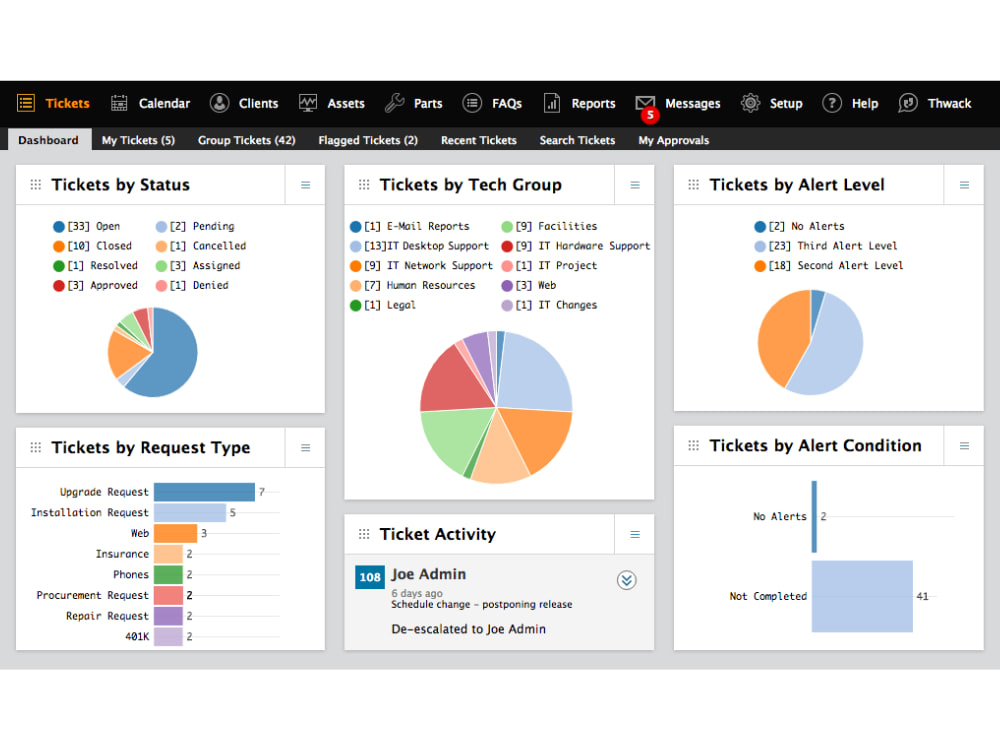The image size is (1000, 750).
Task: Open the Search Tickets tab
Action: point(577,140)
